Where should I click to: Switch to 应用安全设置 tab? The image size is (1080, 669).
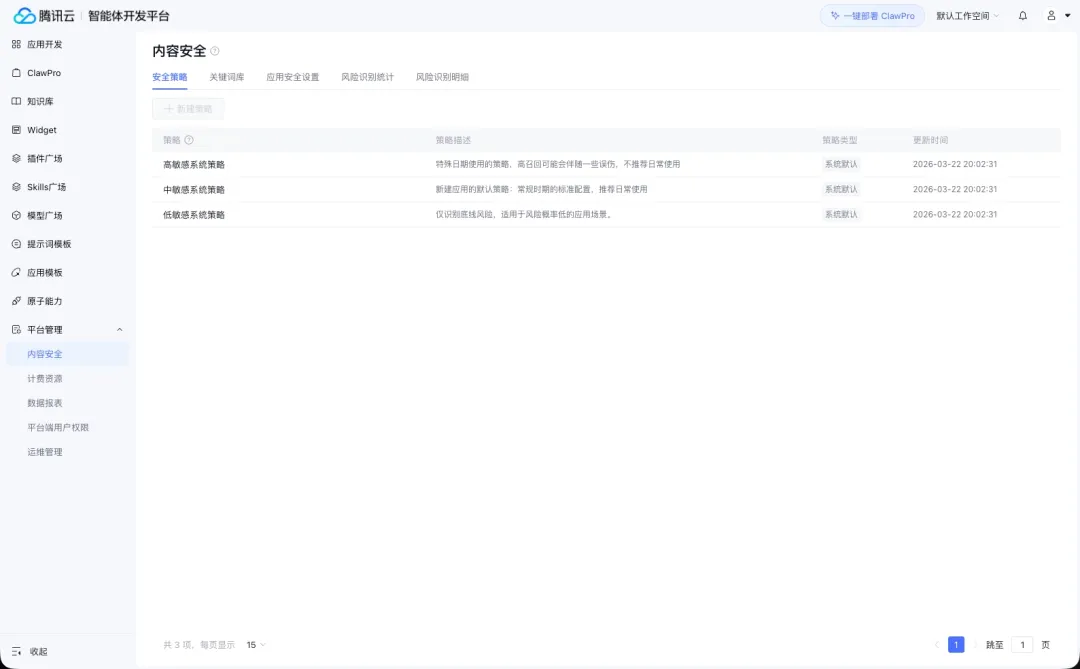(293, 77)
